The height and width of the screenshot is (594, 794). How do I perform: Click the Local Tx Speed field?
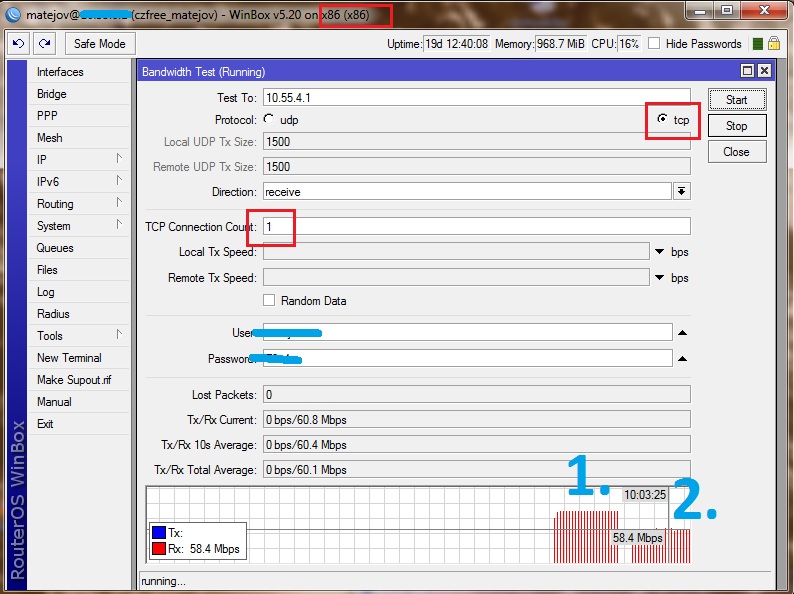point(456,251)
